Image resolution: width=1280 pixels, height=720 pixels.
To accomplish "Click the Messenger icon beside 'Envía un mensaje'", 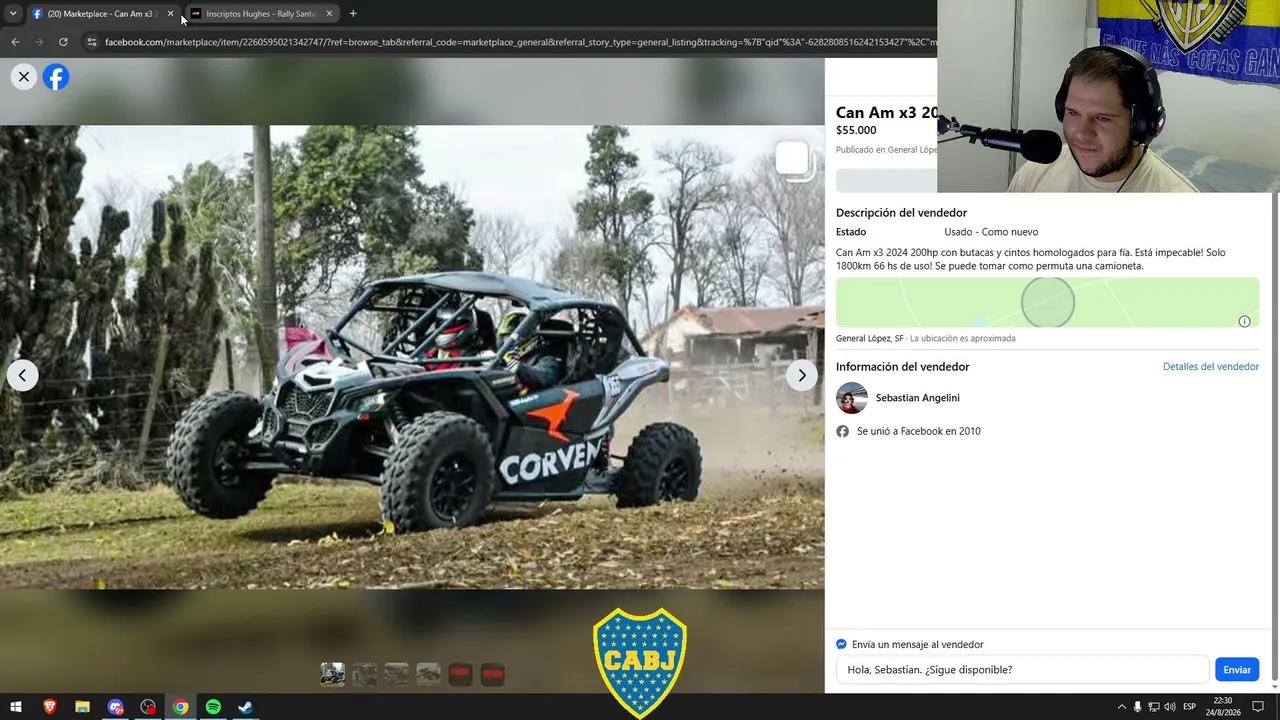I will 841,644.
